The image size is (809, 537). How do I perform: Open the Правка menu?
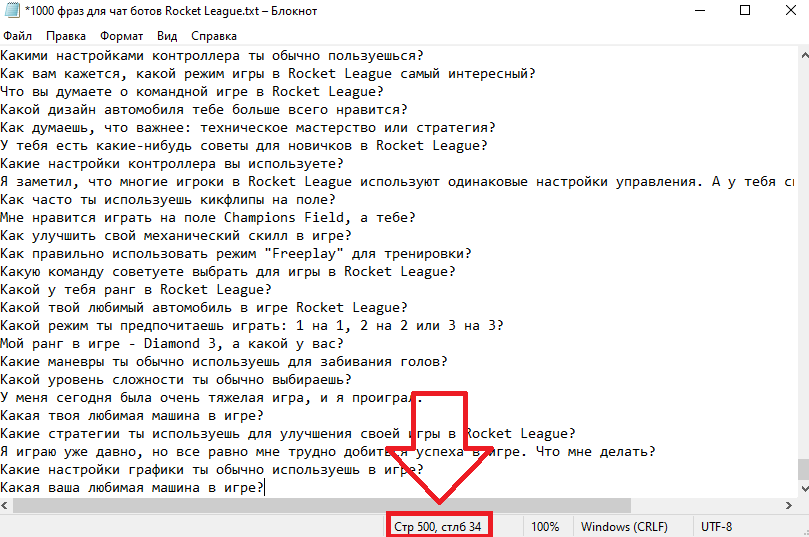(x=66, y=36)
